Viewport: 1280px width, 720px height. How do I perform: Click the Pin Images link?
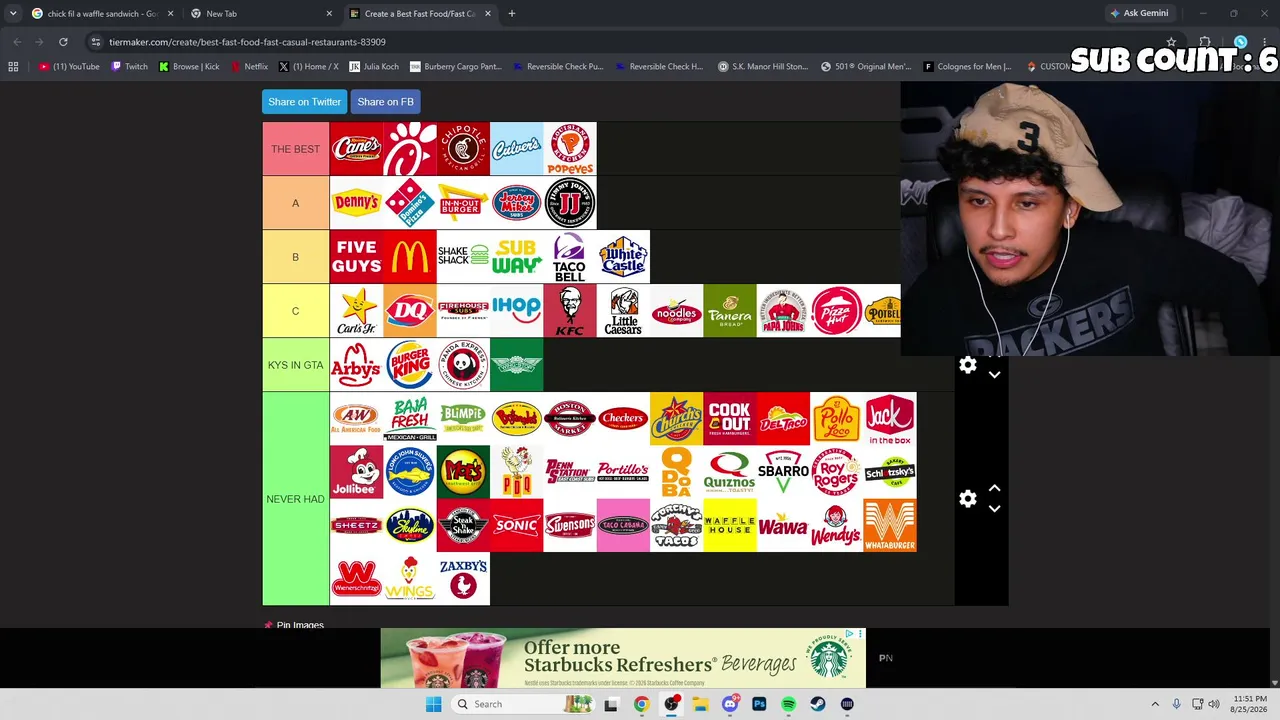click(x=300, y=625)
